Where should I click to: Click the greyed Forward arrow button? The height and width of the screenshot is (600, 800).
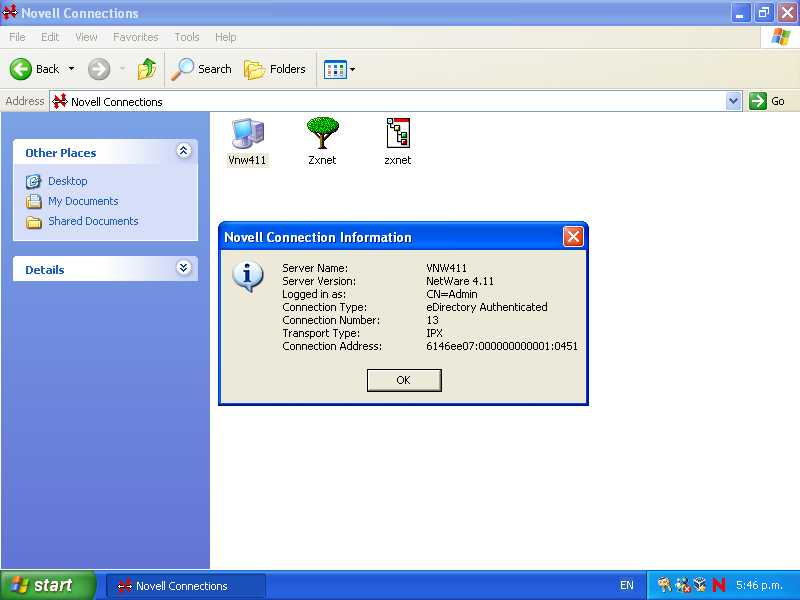(x=99, y=69)
